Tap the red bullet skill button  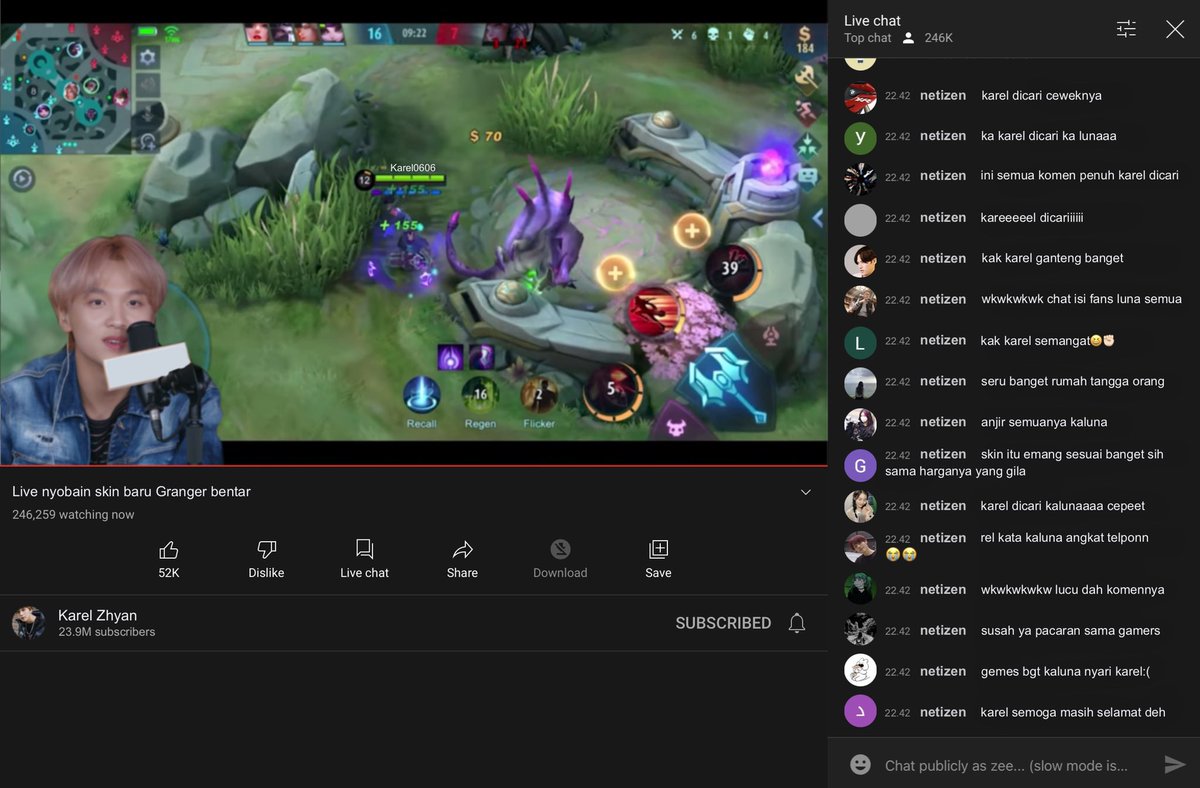(655, 311)
